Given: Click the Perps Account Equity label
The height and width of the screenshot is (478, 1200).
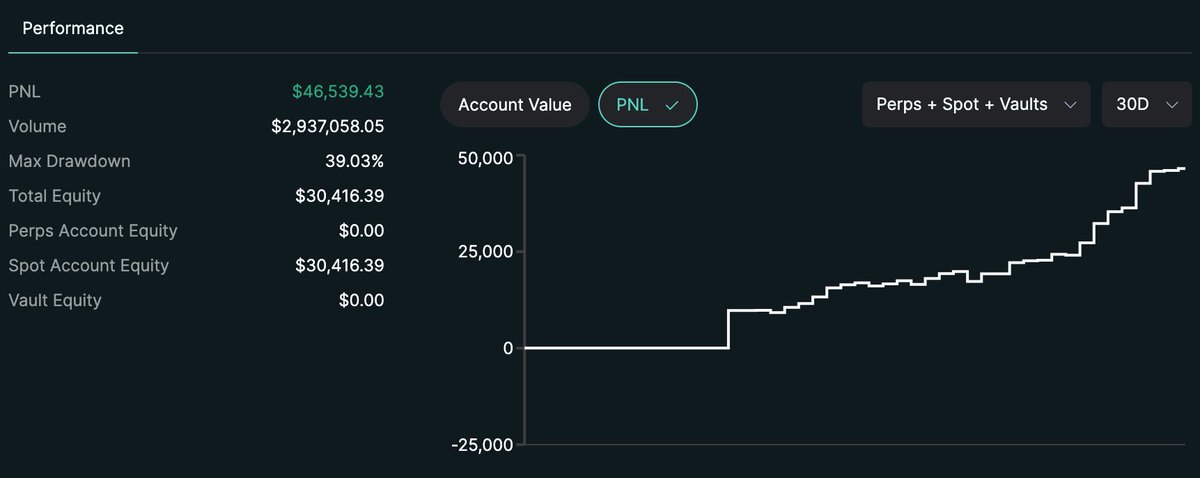Looking at the screenshot, I should 93,231.
